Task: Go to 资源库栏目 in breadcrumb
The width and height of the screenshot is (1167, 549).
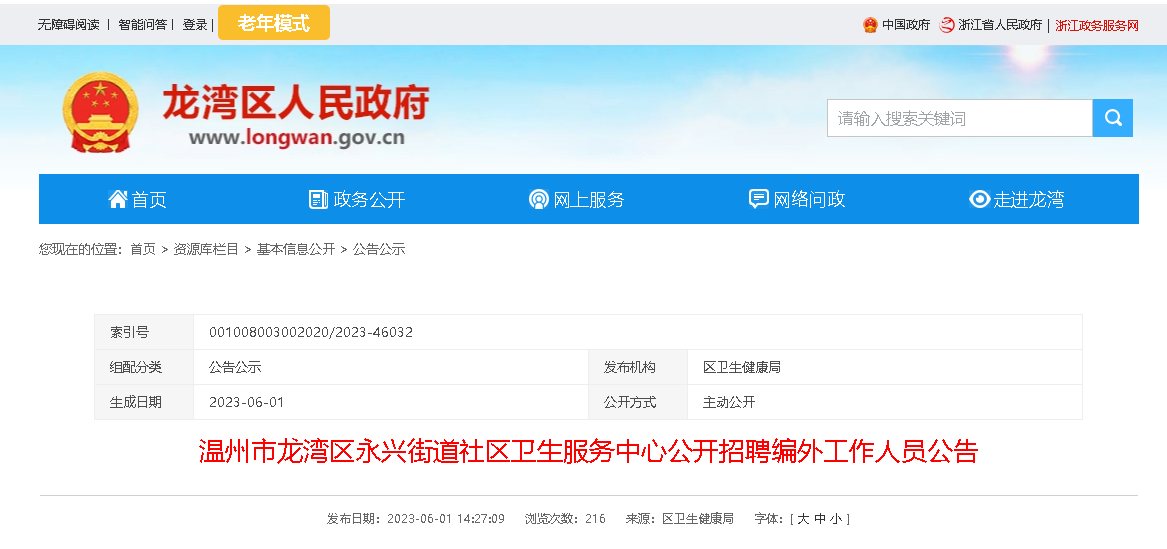Action: pyautogui.click(x=206, y=249)
